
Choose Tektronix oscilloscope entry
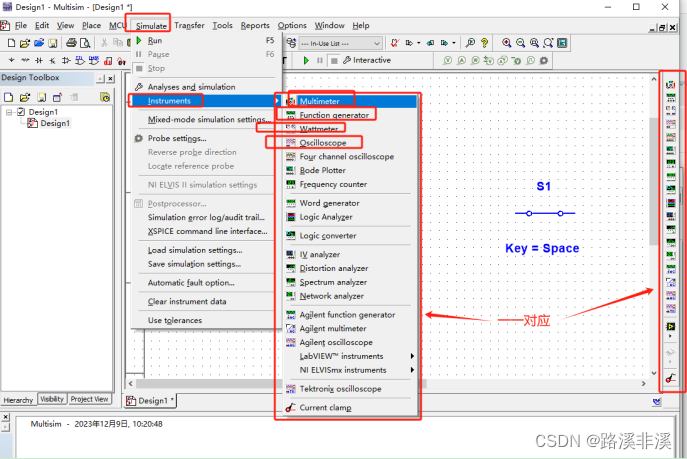tap(350, 389)
